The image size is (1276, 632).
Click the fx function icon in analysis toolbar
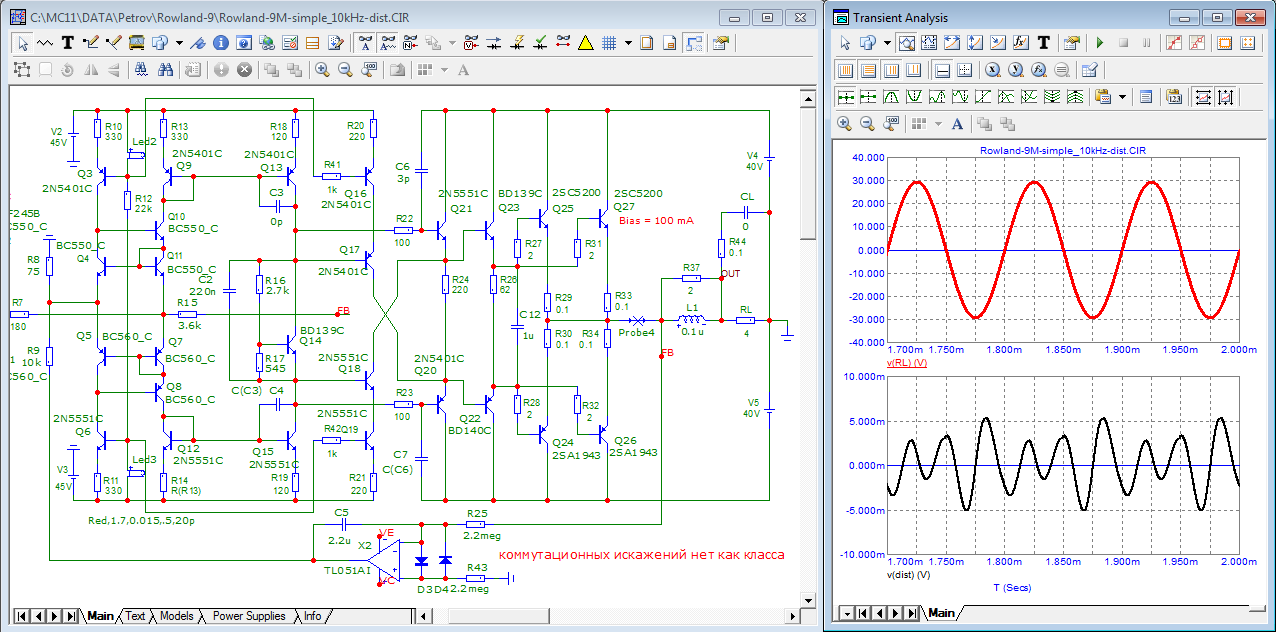tap(1021, 43)
